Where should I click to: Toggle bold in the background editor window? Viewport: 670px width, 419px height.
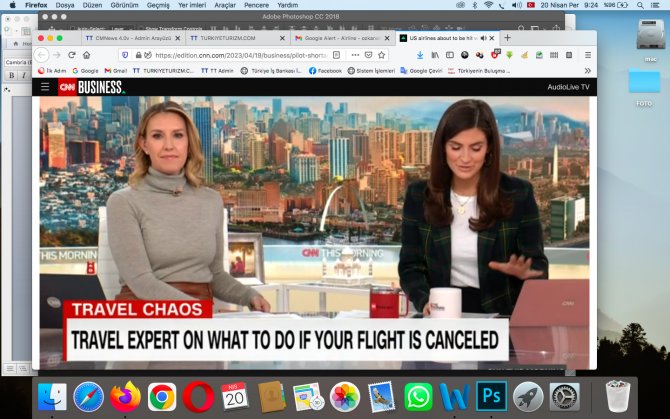10,75
